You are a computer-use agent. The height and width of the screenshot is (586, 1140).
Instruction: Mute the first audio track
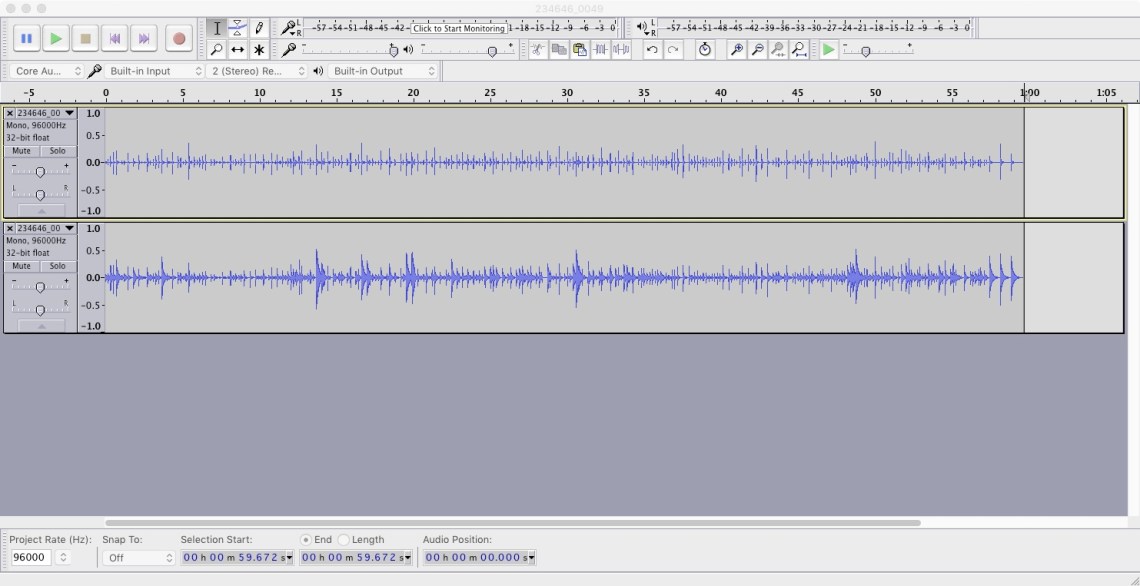point(21,151)
